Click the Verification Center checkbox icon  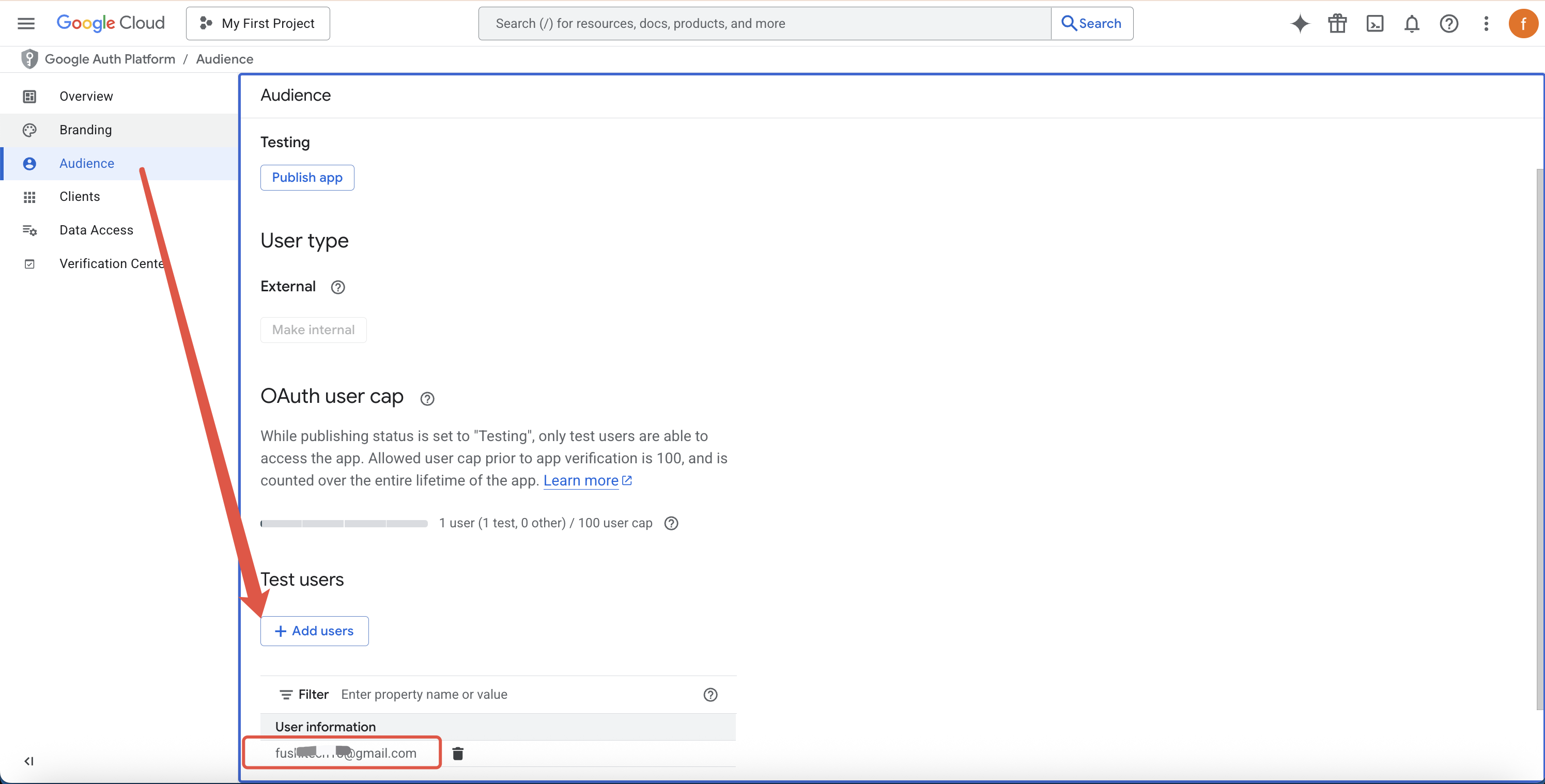click(x=29, y=264)
